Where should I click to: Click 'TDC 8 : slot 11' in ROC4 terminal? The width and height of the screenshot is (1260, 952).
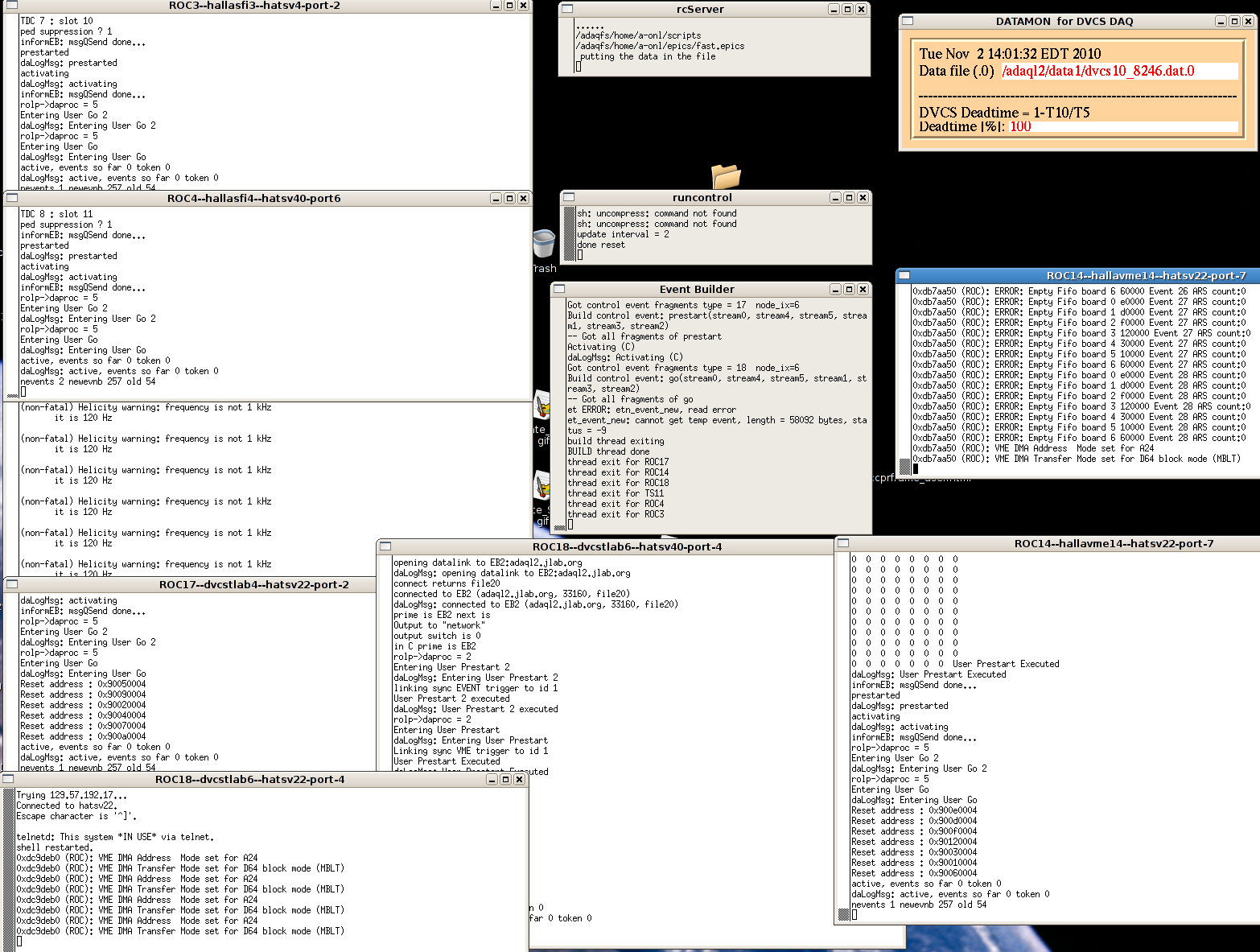(x=56, y=214)
